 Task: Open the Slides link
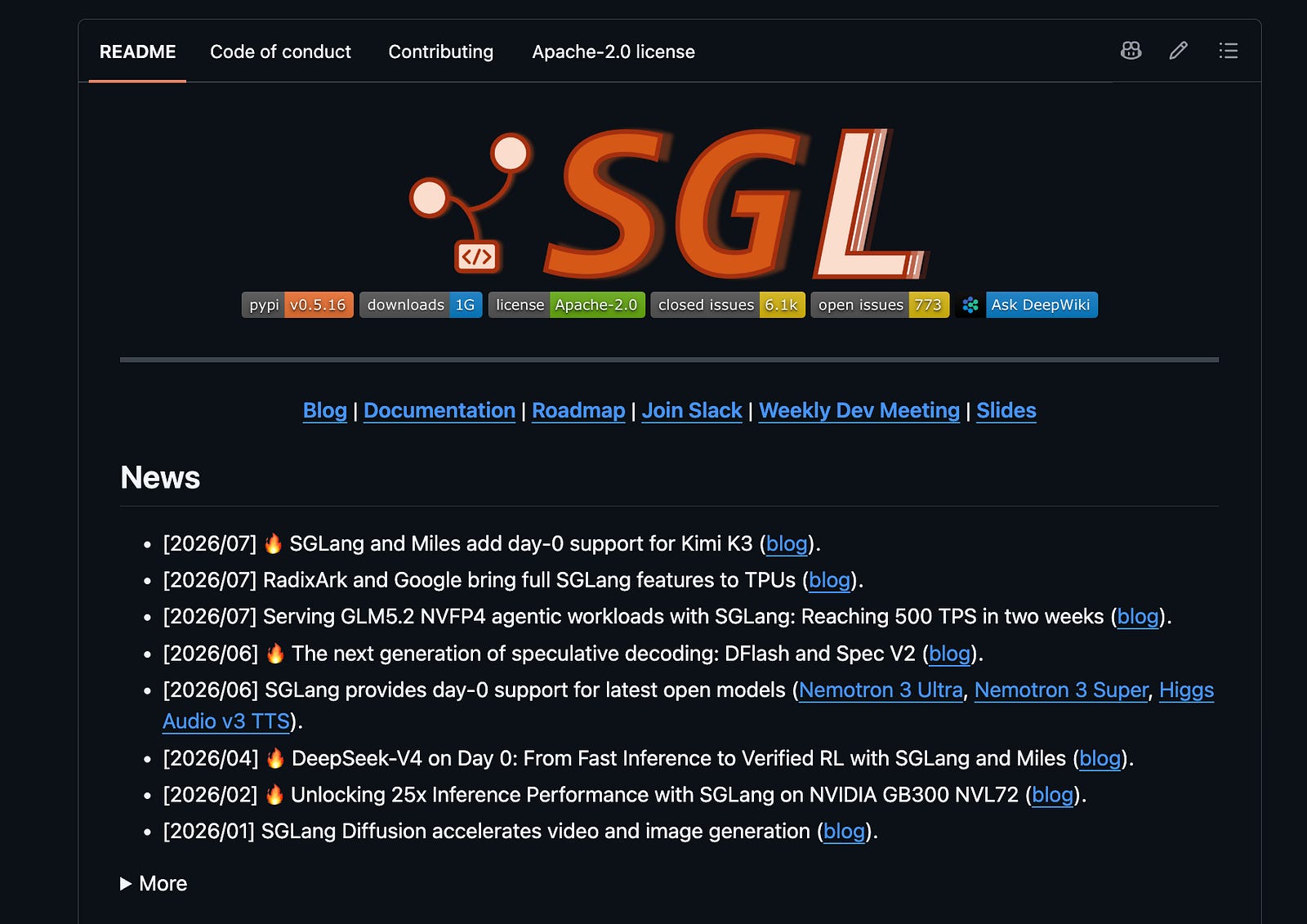1006,410
